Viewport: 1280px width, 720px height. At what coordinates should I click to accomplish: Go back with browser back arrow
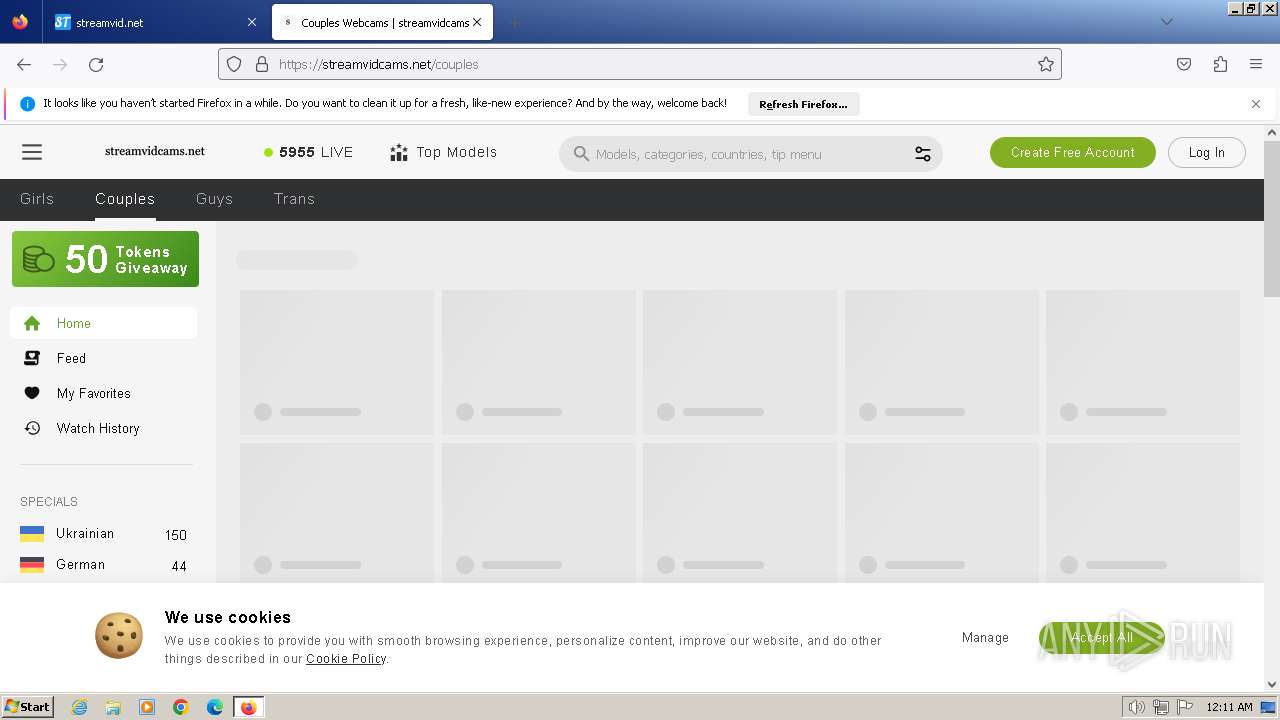24,64
